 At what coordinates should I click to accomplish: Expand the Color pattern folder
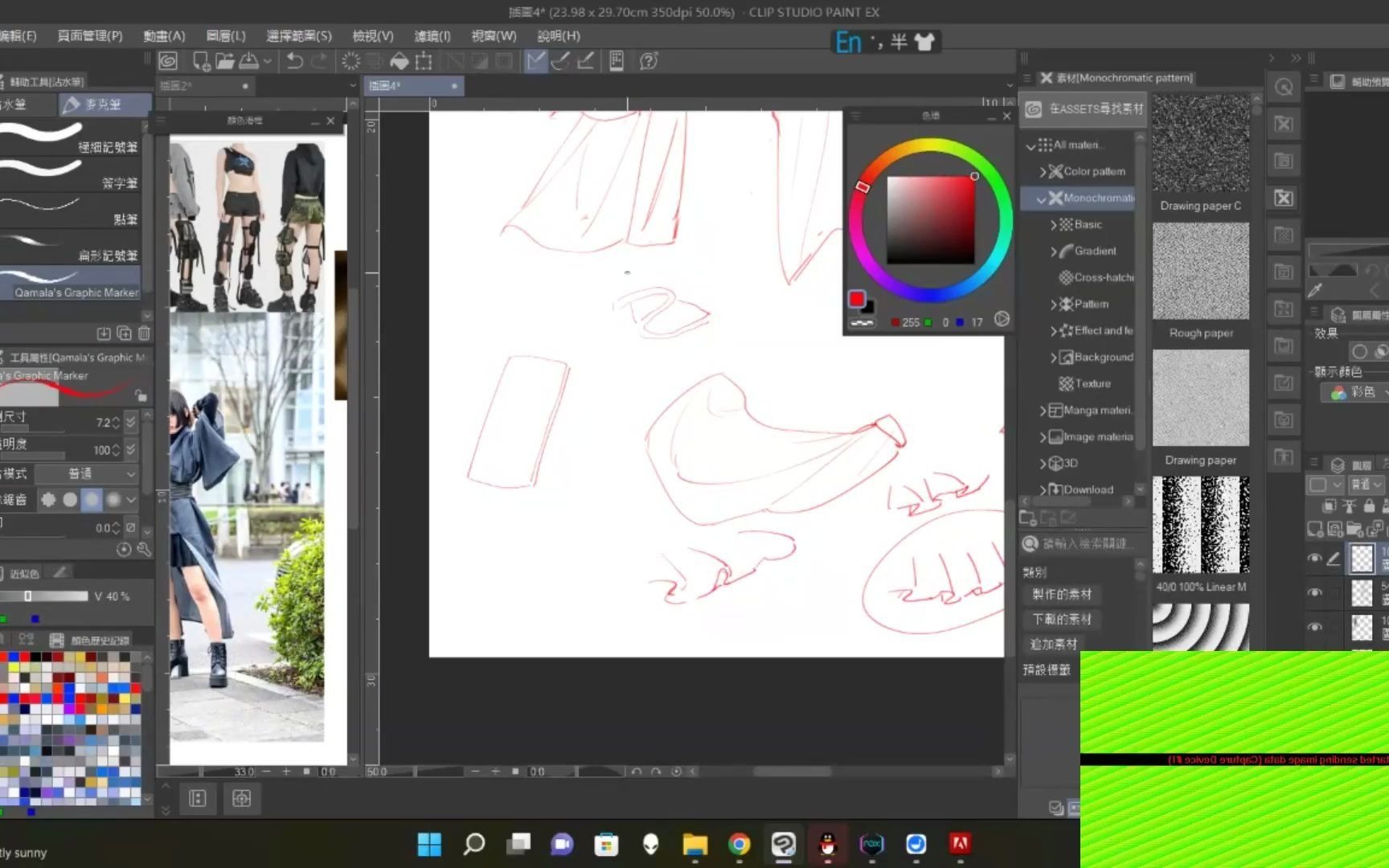click(1043, 171)
